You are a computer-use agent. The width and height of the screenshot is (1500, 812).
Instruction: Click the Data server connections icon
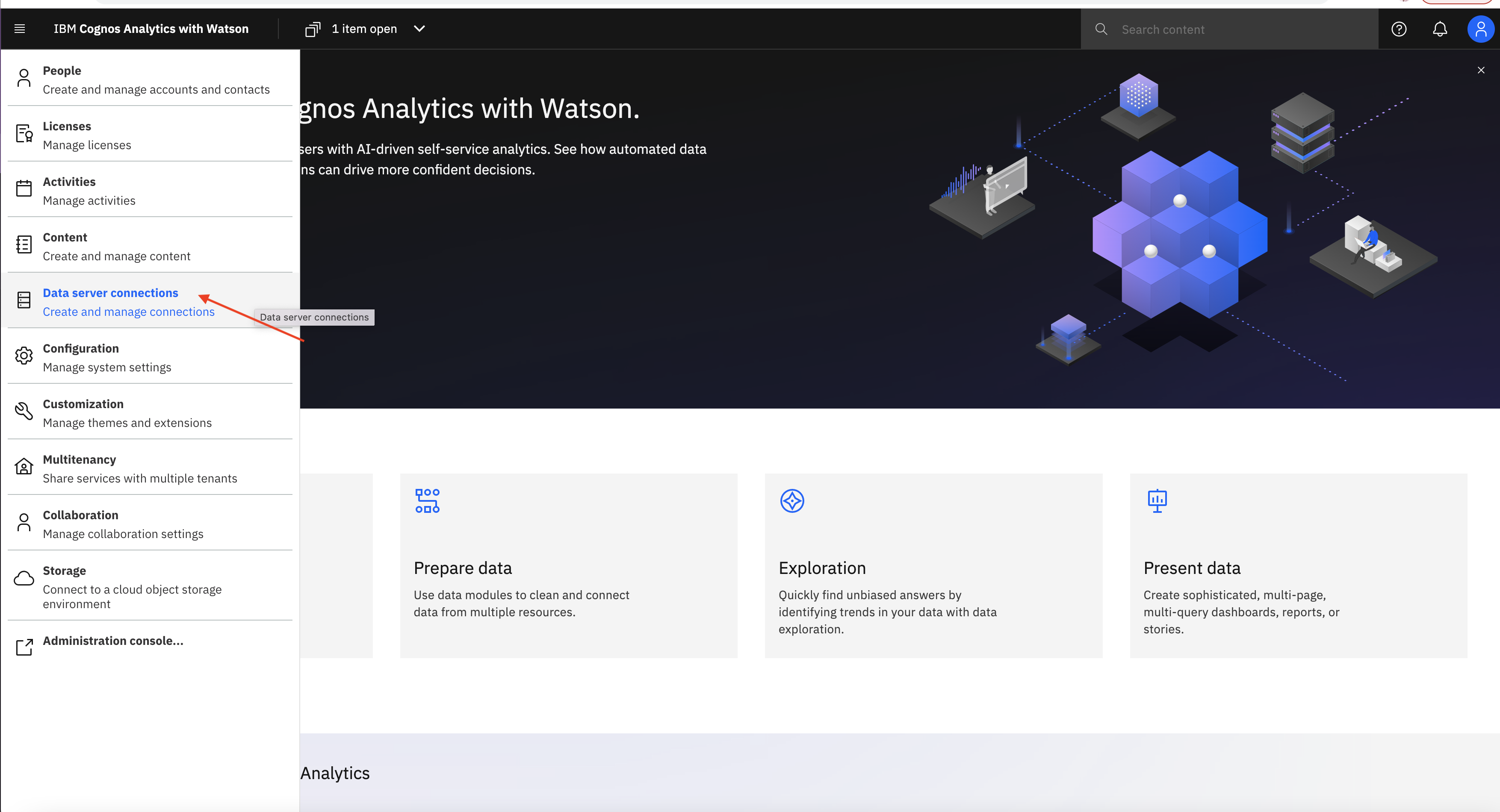[x=24, y=300]
